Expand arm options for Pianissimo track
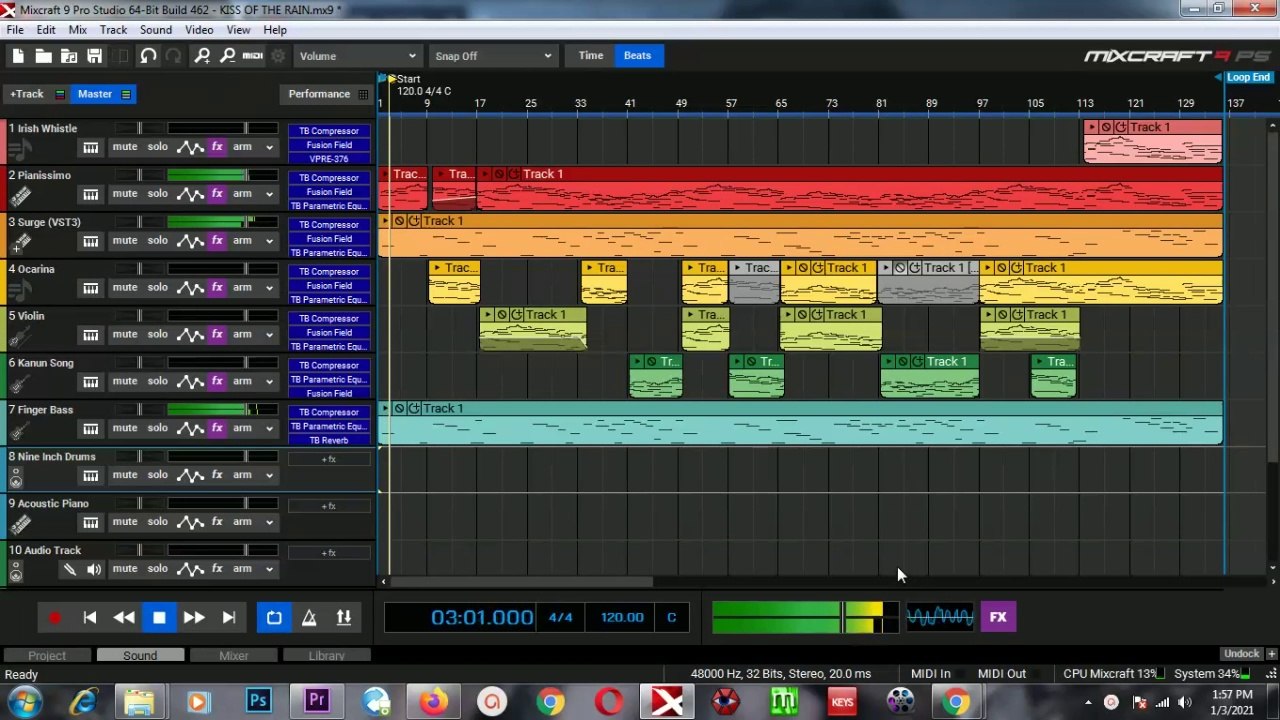This screenshot has width=1280, height=720. tap(269, 195)
